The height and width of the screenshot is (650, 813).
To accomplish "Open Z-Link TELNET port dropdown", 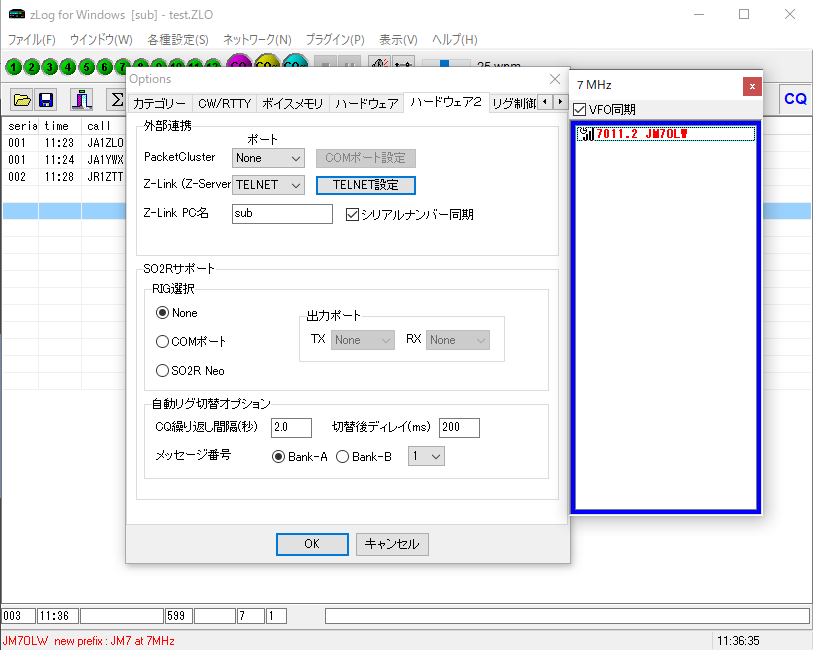I will (268, 185).
